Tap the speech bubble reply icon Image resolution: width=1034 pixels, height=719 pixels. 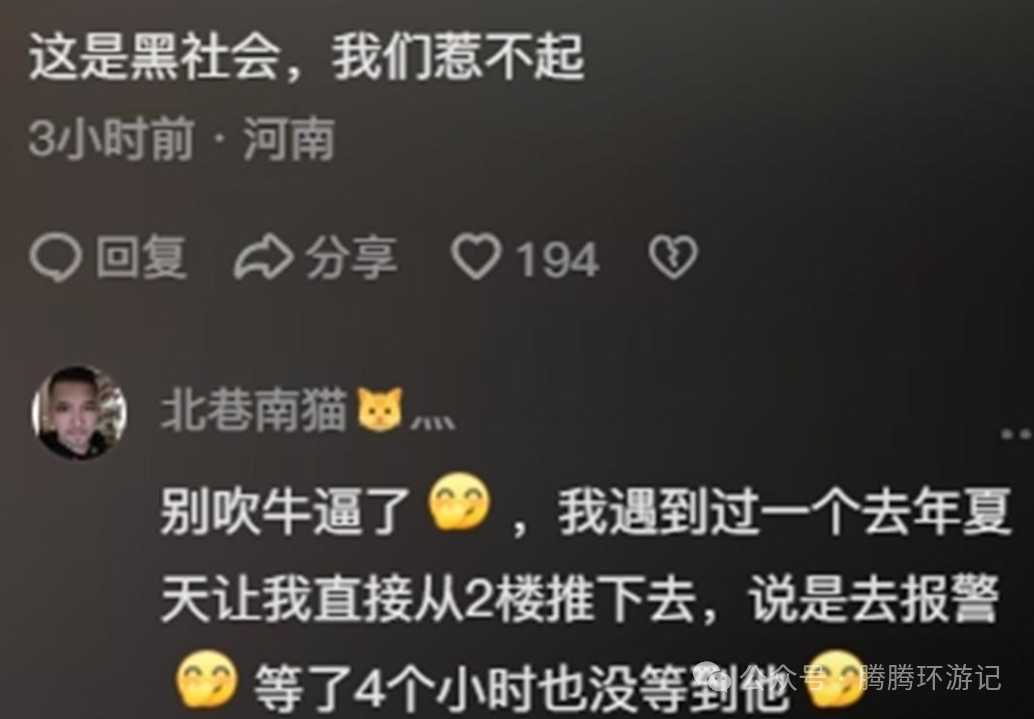55,259
